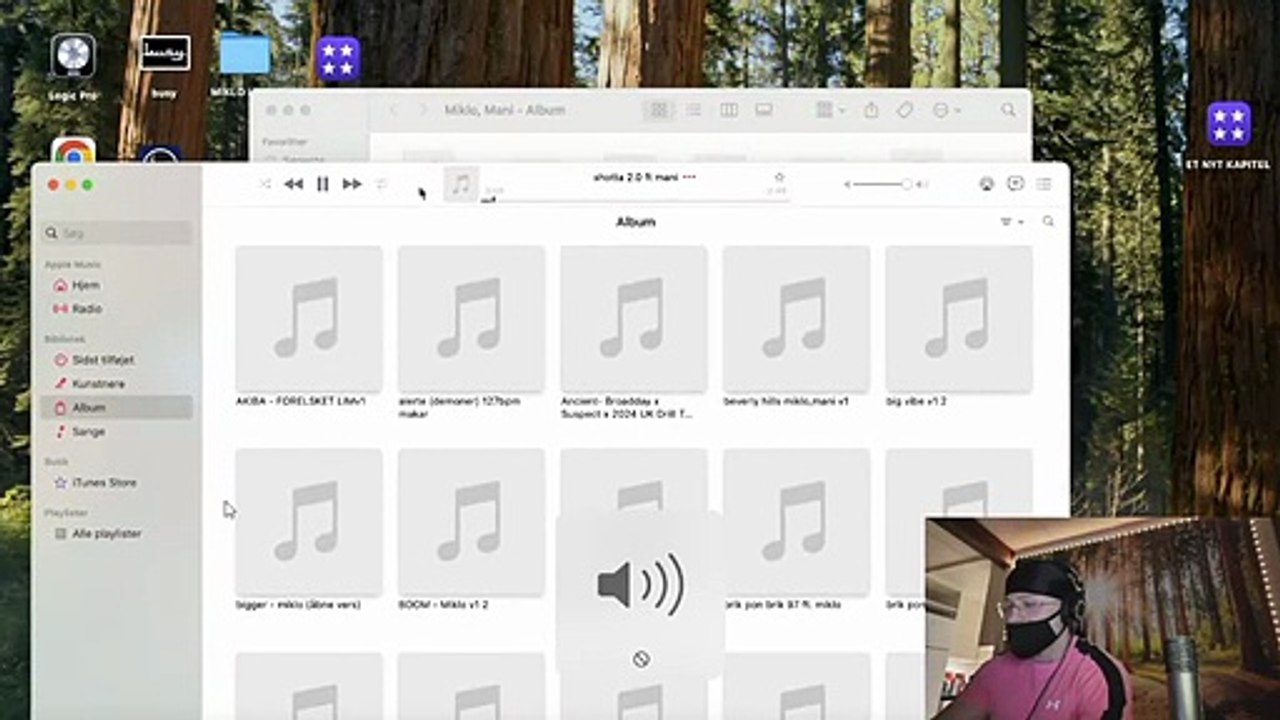Open album sort options dropdown
Viewport: 1280px width, 720px height.
1011,222
